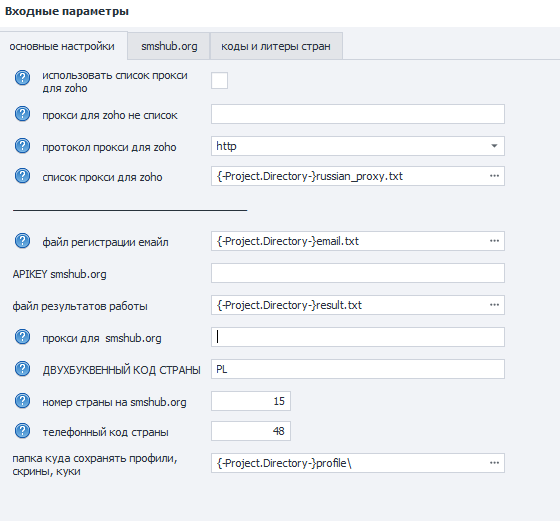Click 'ДВУХБУКВЕННЫЙ КОД СТРАНЫ' label text
This screenshot has width=560, height=521.
[x=121, y=370]
